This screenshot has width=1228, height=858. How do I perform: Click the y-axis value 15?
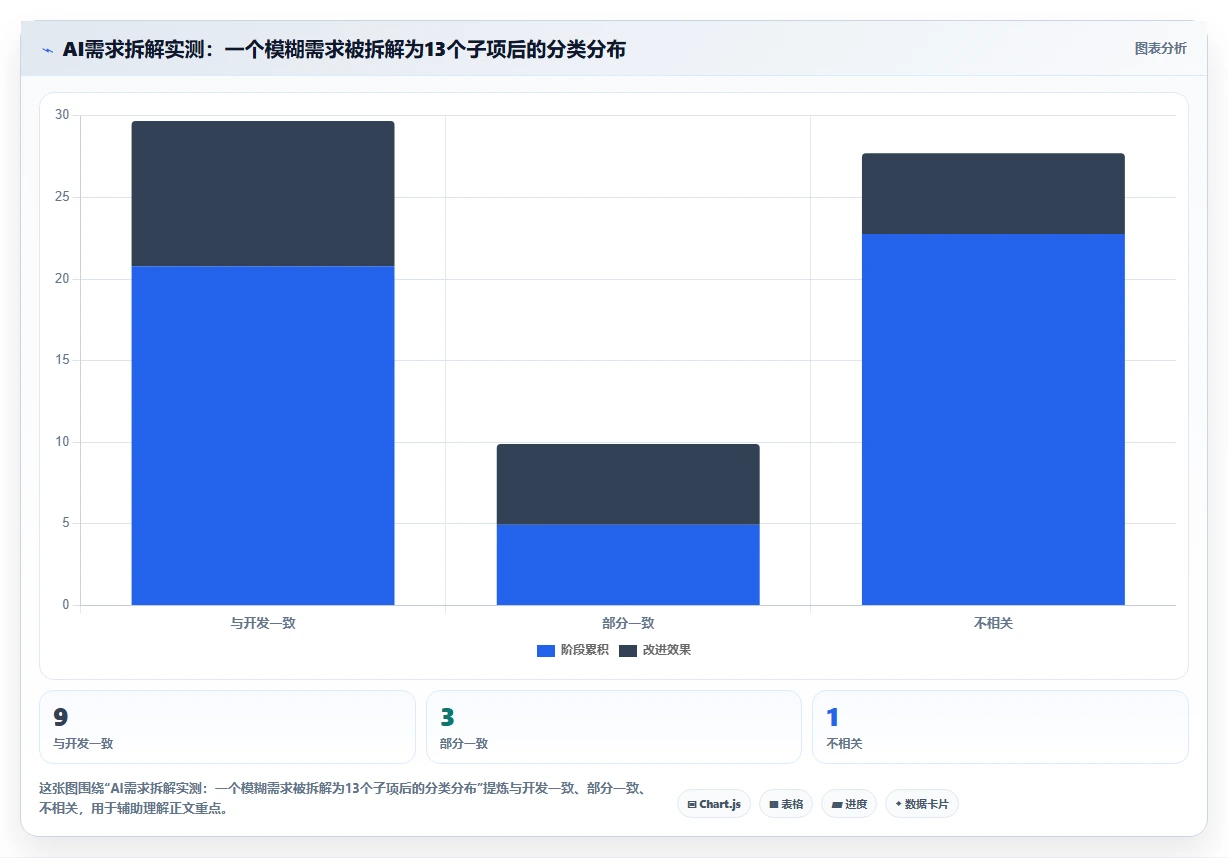pyautogui.click(x=62, y=360)
